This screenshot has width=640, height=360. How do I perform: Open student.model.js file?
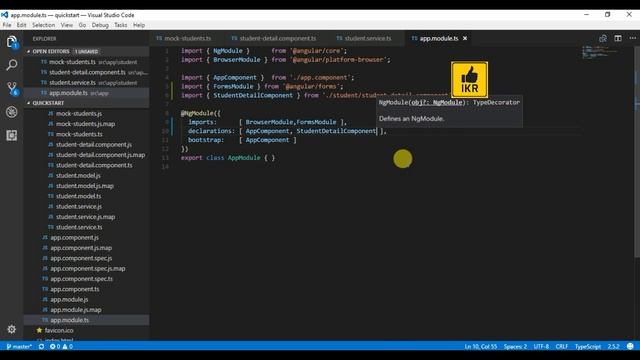coord(87,176)
